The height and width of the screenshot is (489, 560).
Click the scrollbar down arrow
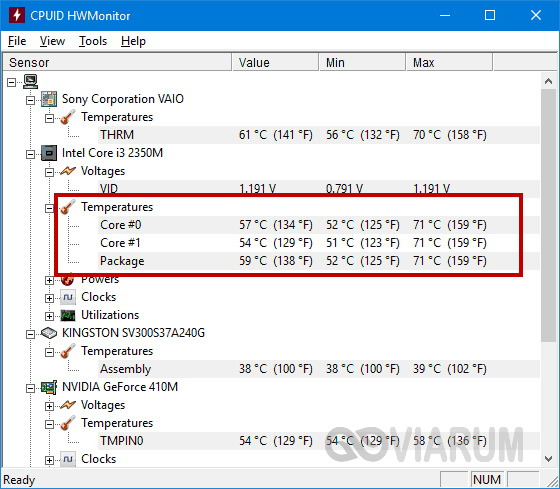(x=549, y=458)
